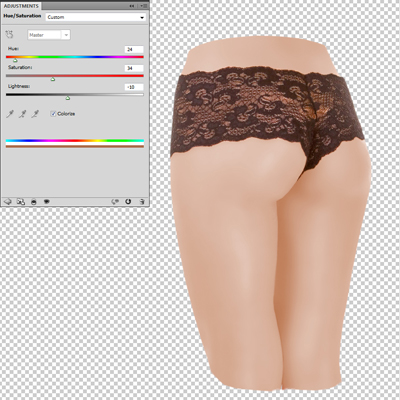Click the Lightness value input field
The height and width of the screenshot is (400, 400).
[134, 87]
